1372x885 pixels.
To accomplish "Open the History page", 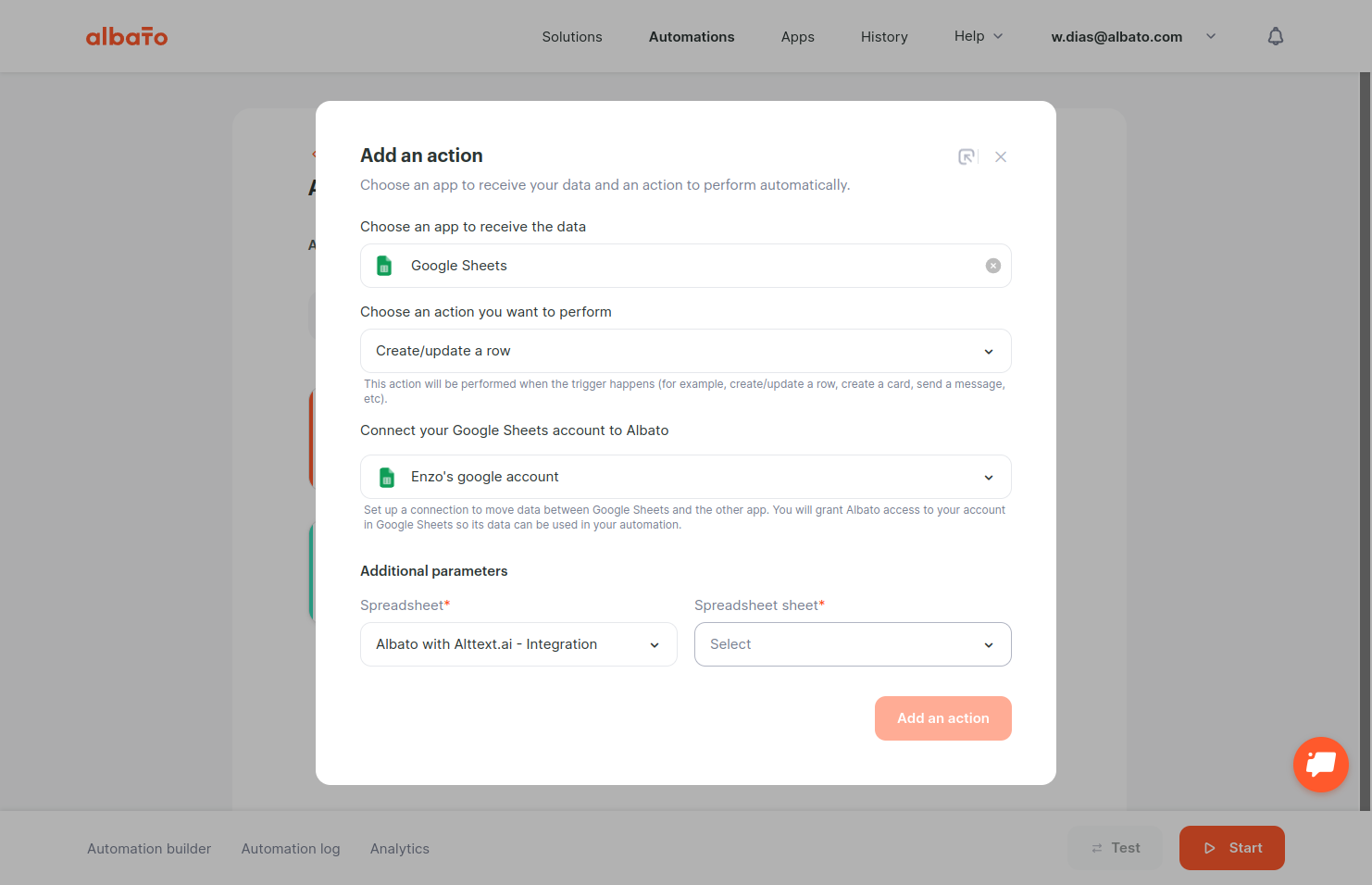I will (884, 37).
